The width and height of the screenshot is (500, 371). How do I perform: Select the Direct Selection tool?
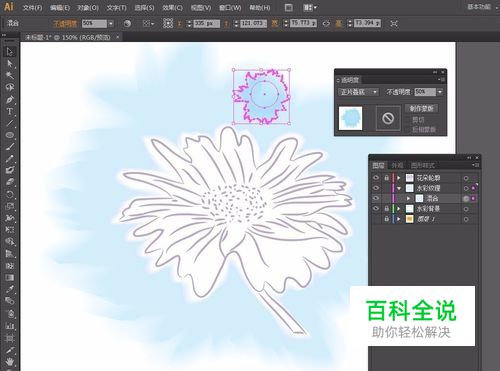point(9,63)
